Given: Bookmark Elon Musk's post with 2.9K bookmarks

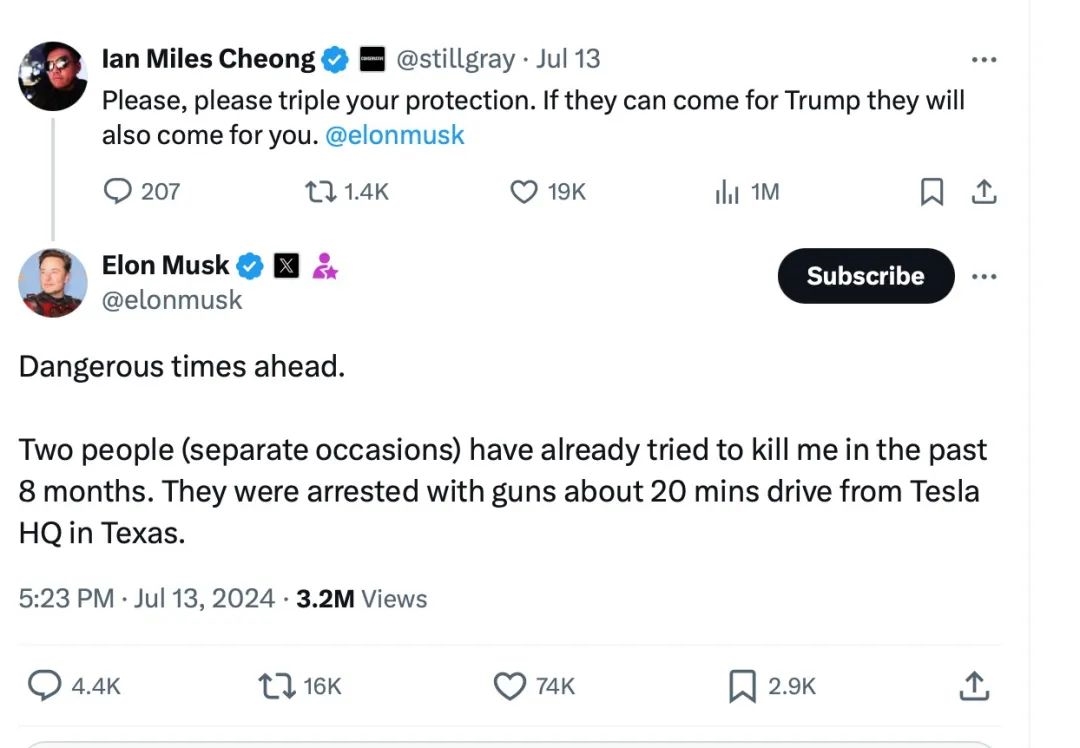Looking at the screenshot, I should [741, 685].
